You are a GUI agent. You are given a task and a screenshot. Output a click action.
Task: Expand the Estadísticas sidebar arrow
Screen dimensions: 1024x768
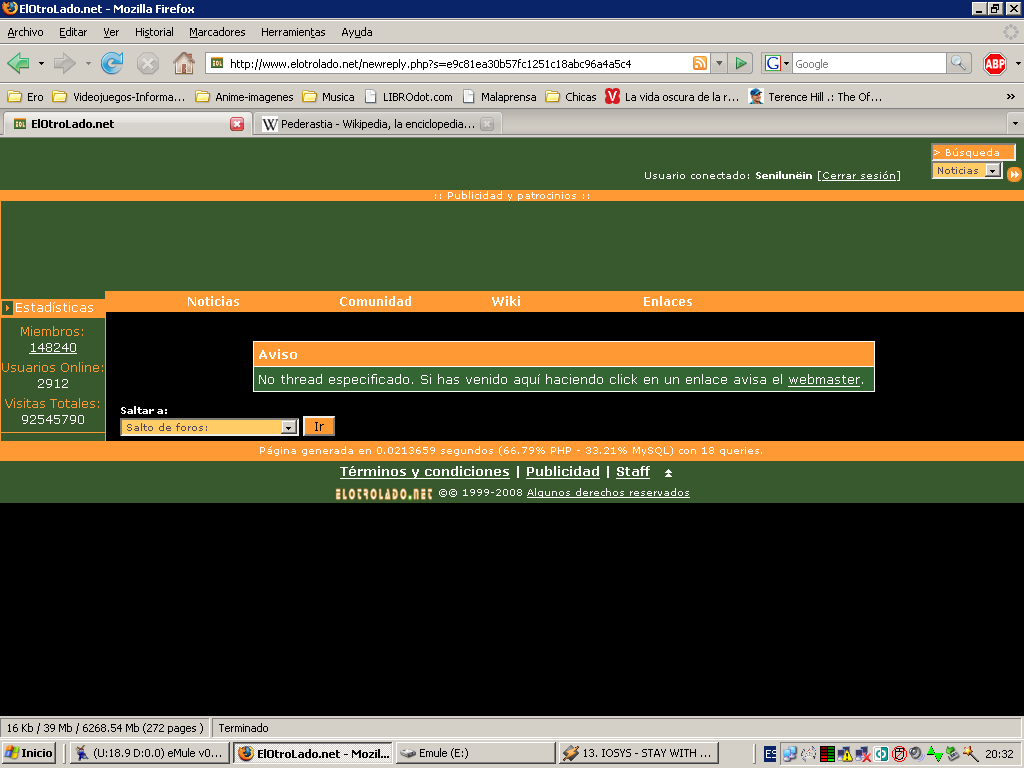click(x=7, y=308)
